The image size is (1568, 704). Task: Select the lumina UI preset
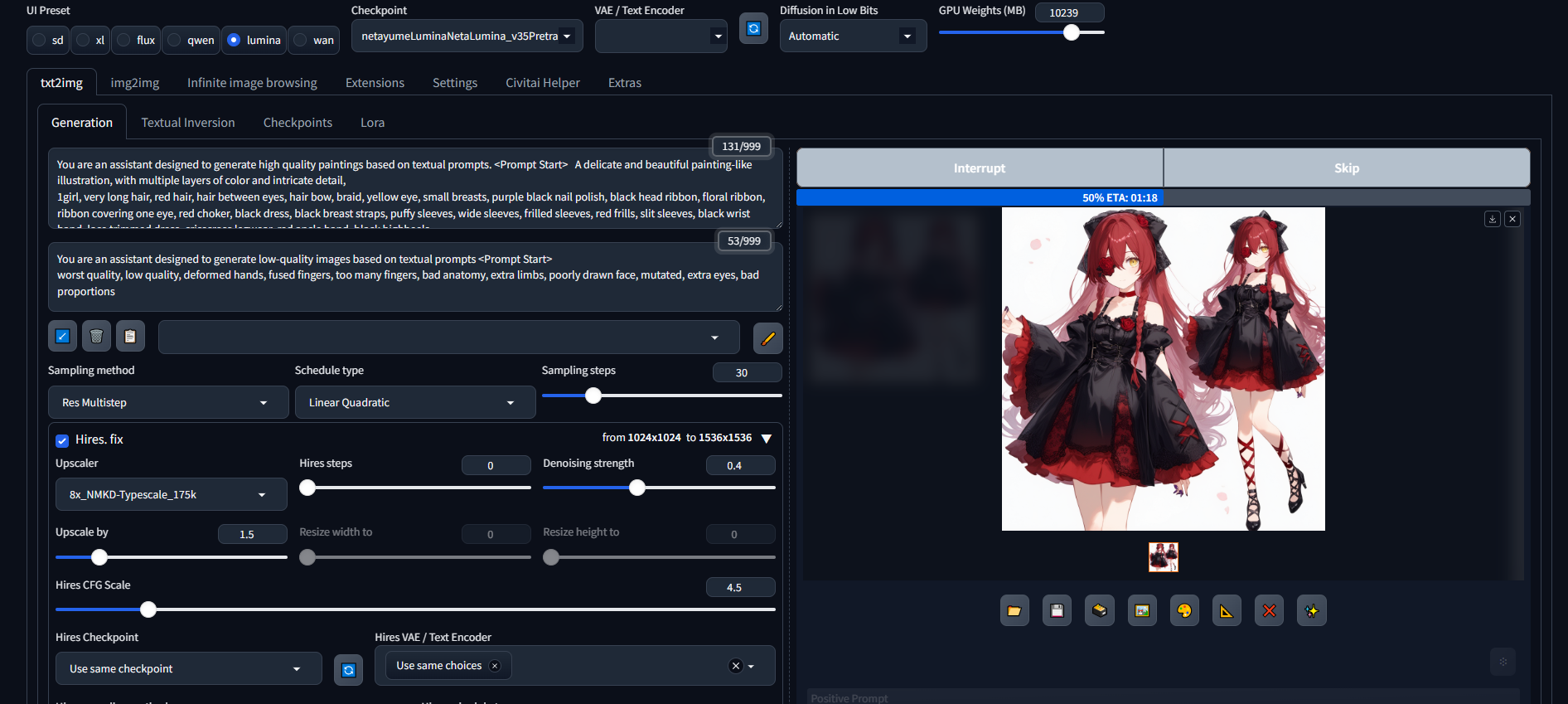click(254, 40)
